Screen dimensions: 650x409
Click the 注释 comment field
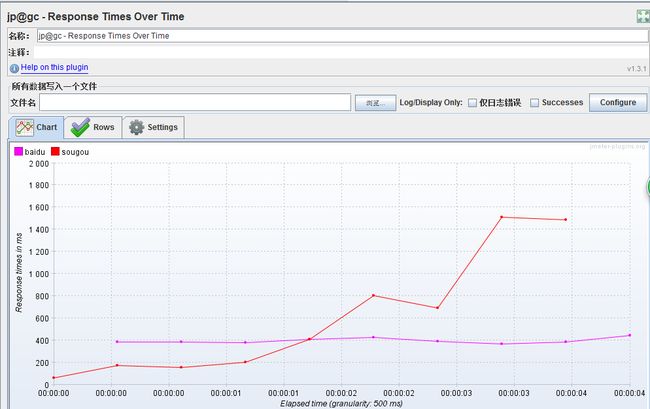click(x=341, y=52)
